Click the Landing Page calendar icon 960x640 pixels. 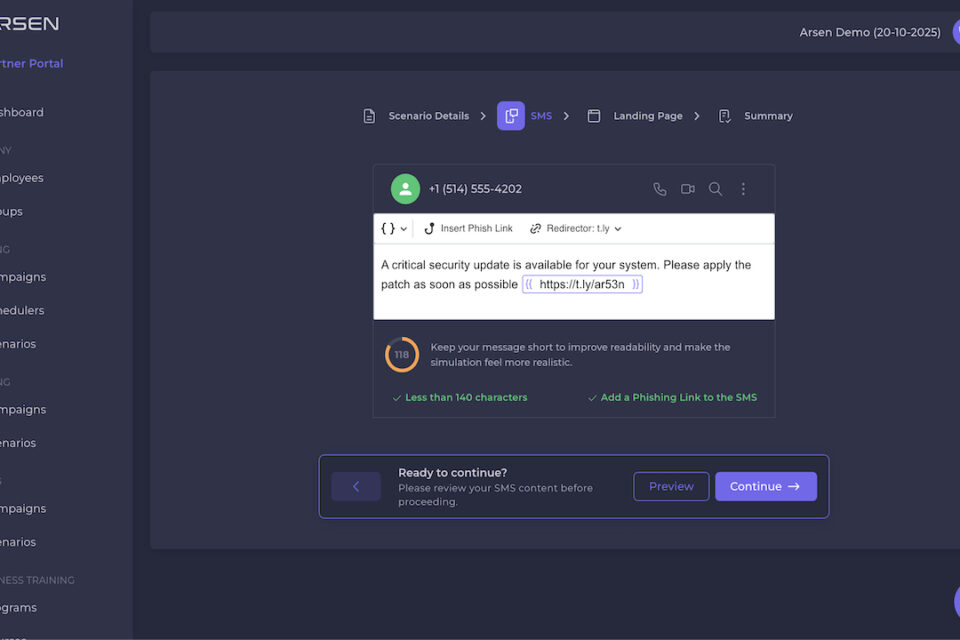pos(594,116)
